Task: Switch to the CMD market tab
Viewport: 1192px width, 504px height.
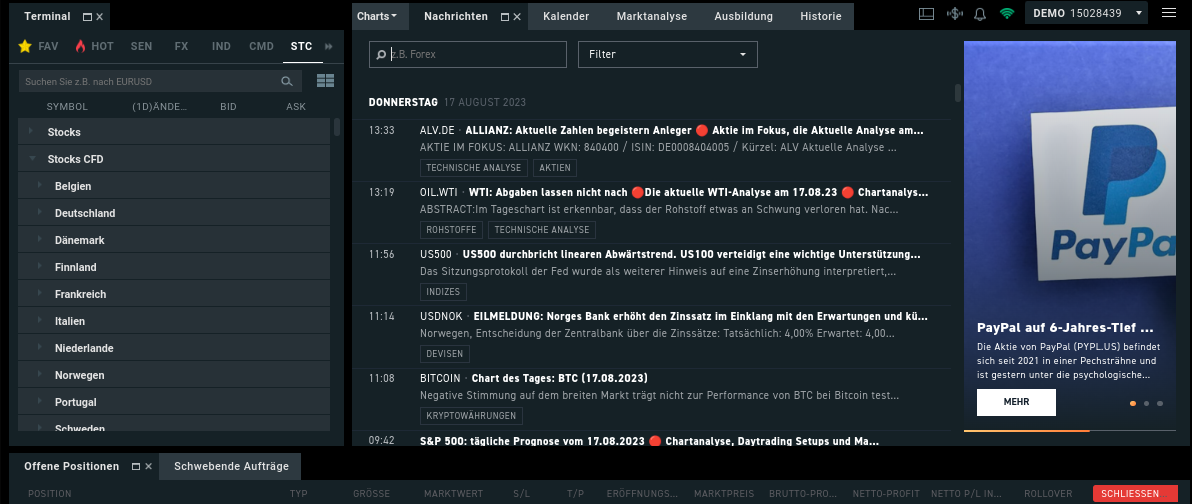Action: pyautogui.click(x=262, y=46)
